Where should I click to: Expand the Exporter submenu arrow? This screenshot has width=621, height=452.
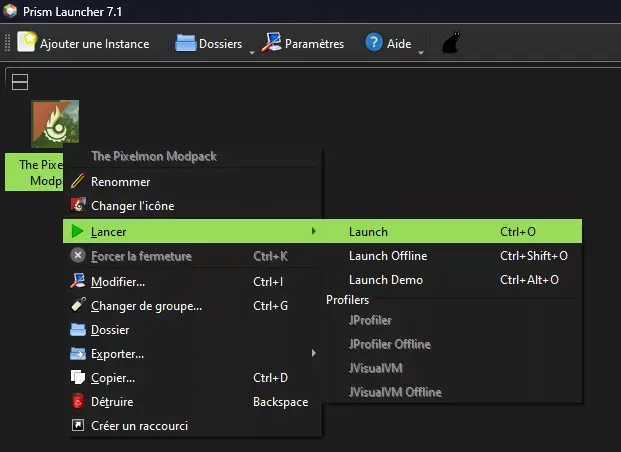(x=314, y=353)
